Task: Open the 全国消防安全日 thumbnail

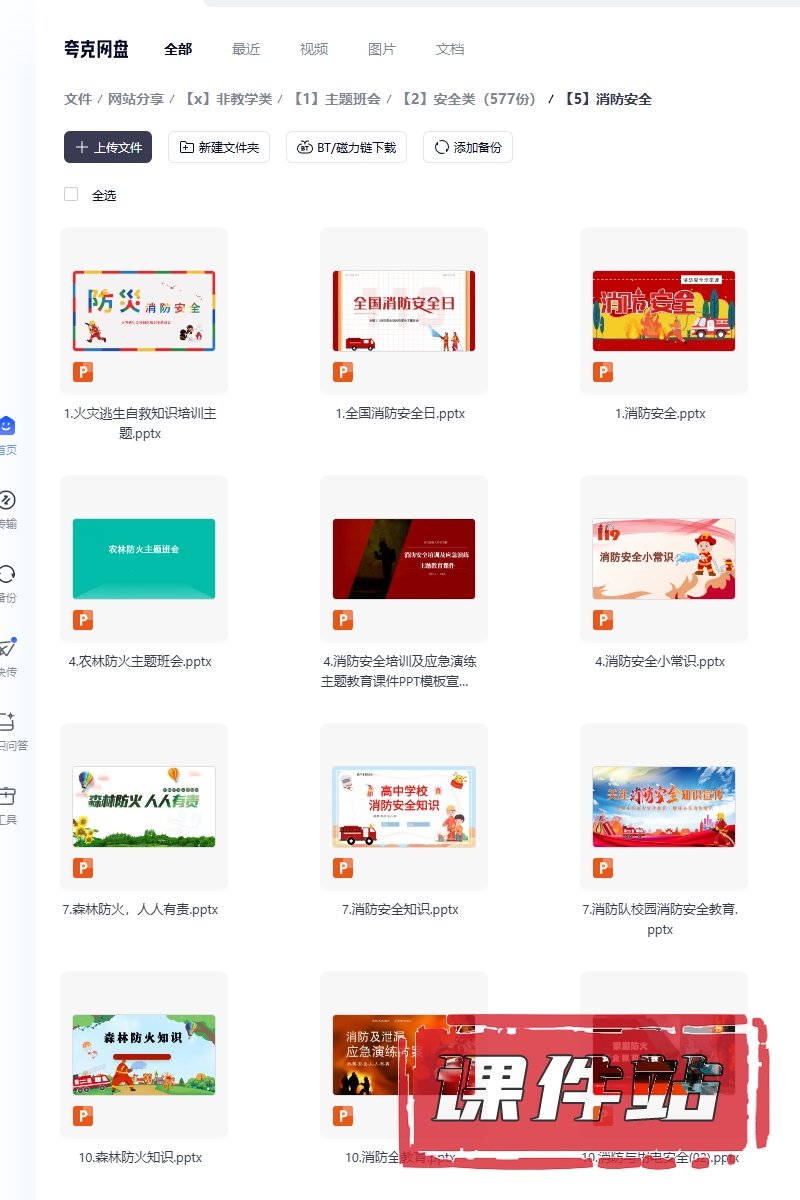Action: coord(403,310)
